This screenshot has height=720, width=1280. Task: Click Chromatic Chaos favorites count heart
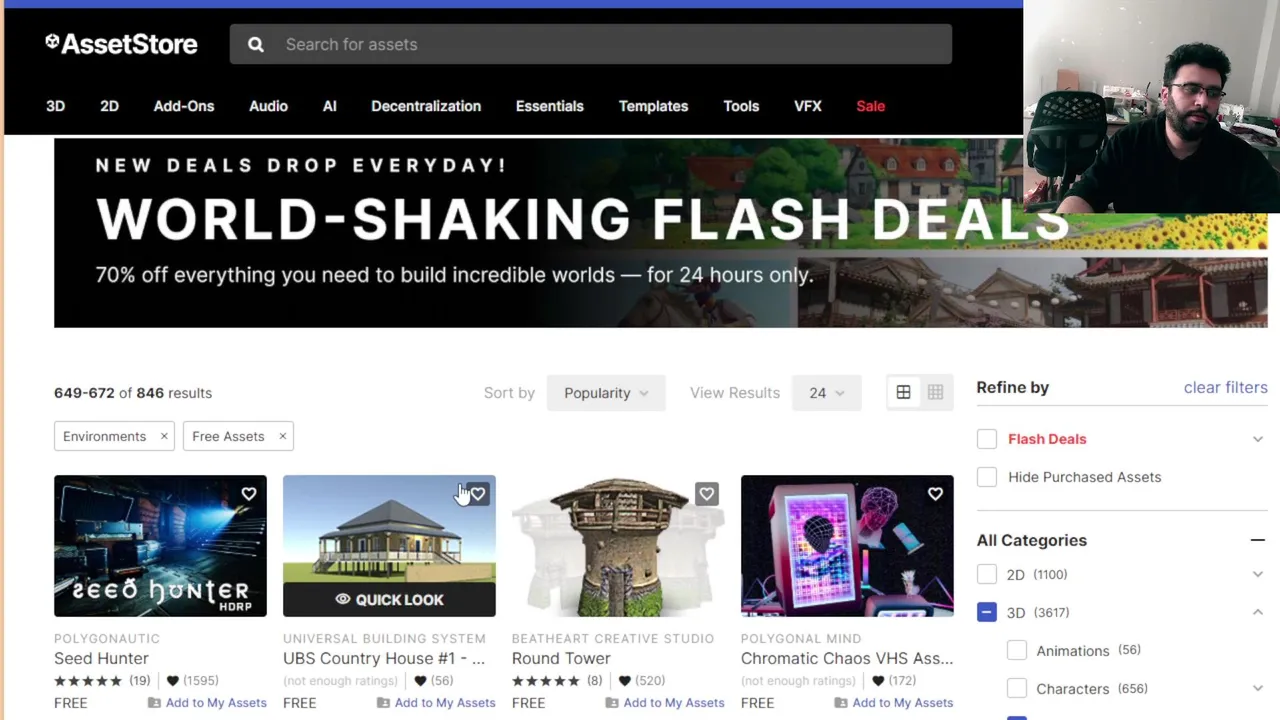[878, 681]
